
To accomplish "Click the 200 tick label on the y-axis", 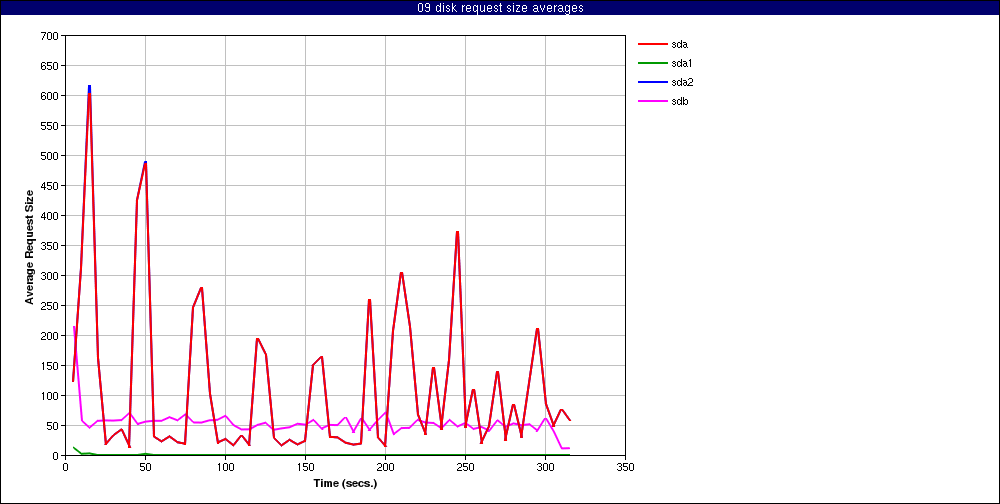I will 49,336.
